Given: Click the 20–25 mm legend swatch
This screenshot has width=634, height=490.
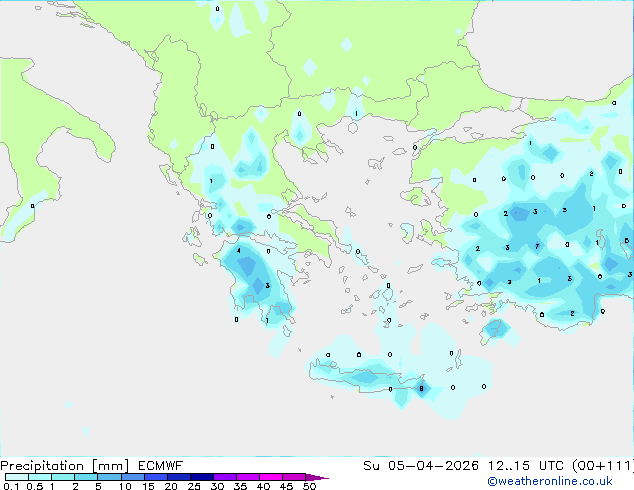Looking at the screenshot, I should pyautogui.click(x=179, y=477).
